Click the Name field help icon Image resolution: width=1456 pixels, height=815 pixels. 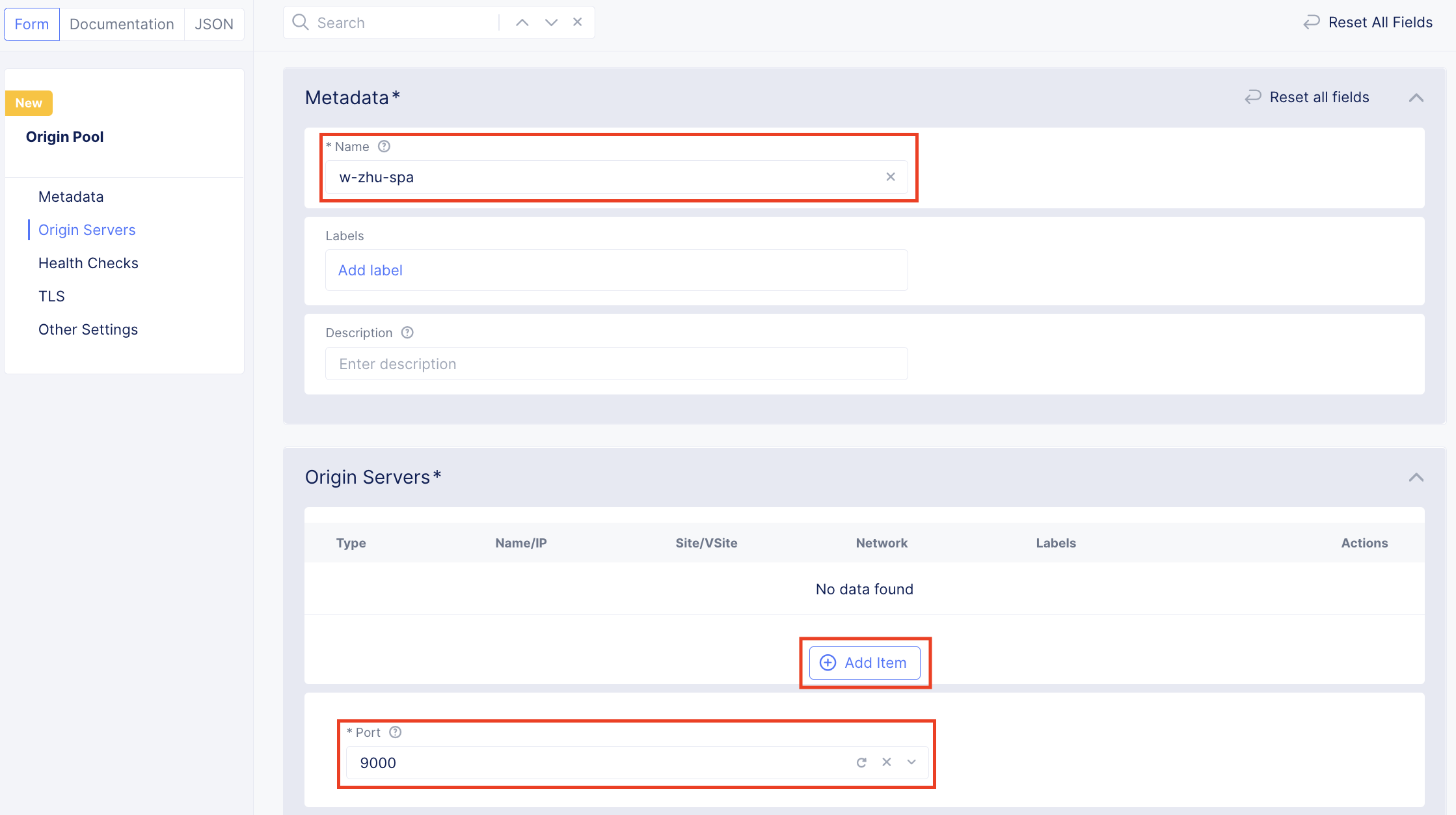[384, 146]
